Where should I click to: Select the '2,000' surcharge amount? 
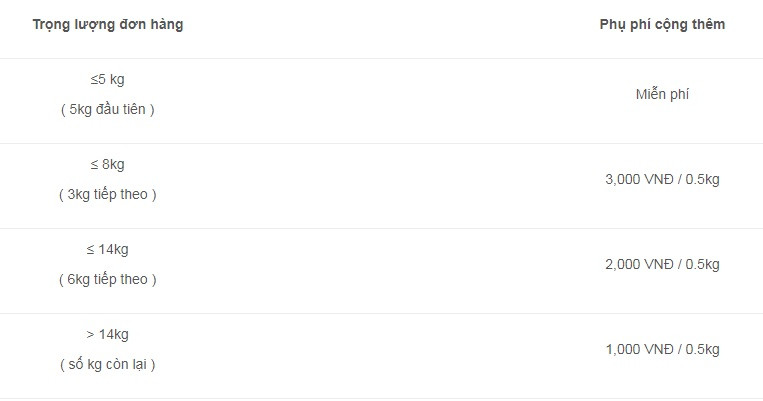(x=623, y=264)
